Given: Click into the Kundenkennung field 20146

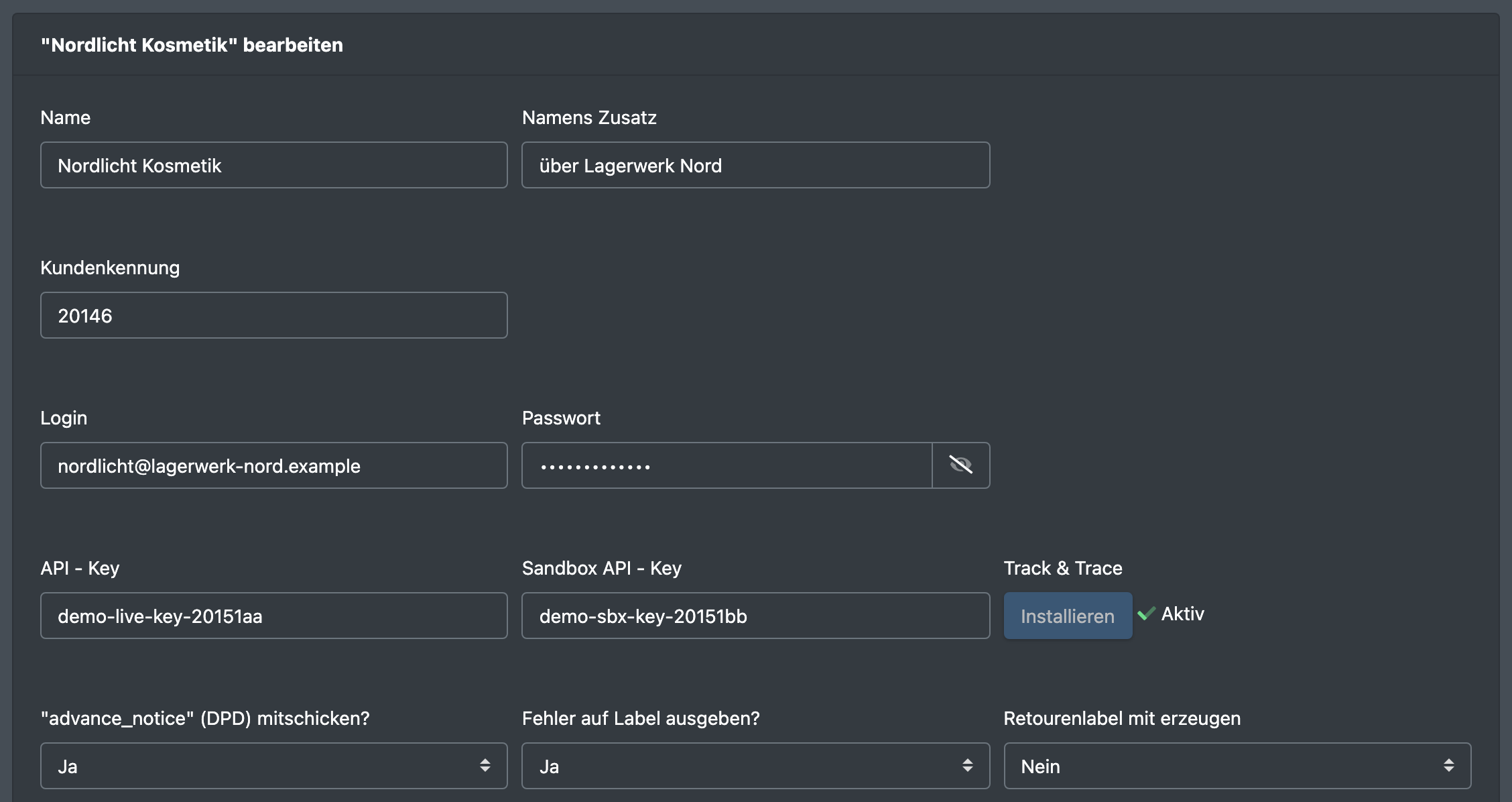Looking at the screenshot, I should (273, 315).
